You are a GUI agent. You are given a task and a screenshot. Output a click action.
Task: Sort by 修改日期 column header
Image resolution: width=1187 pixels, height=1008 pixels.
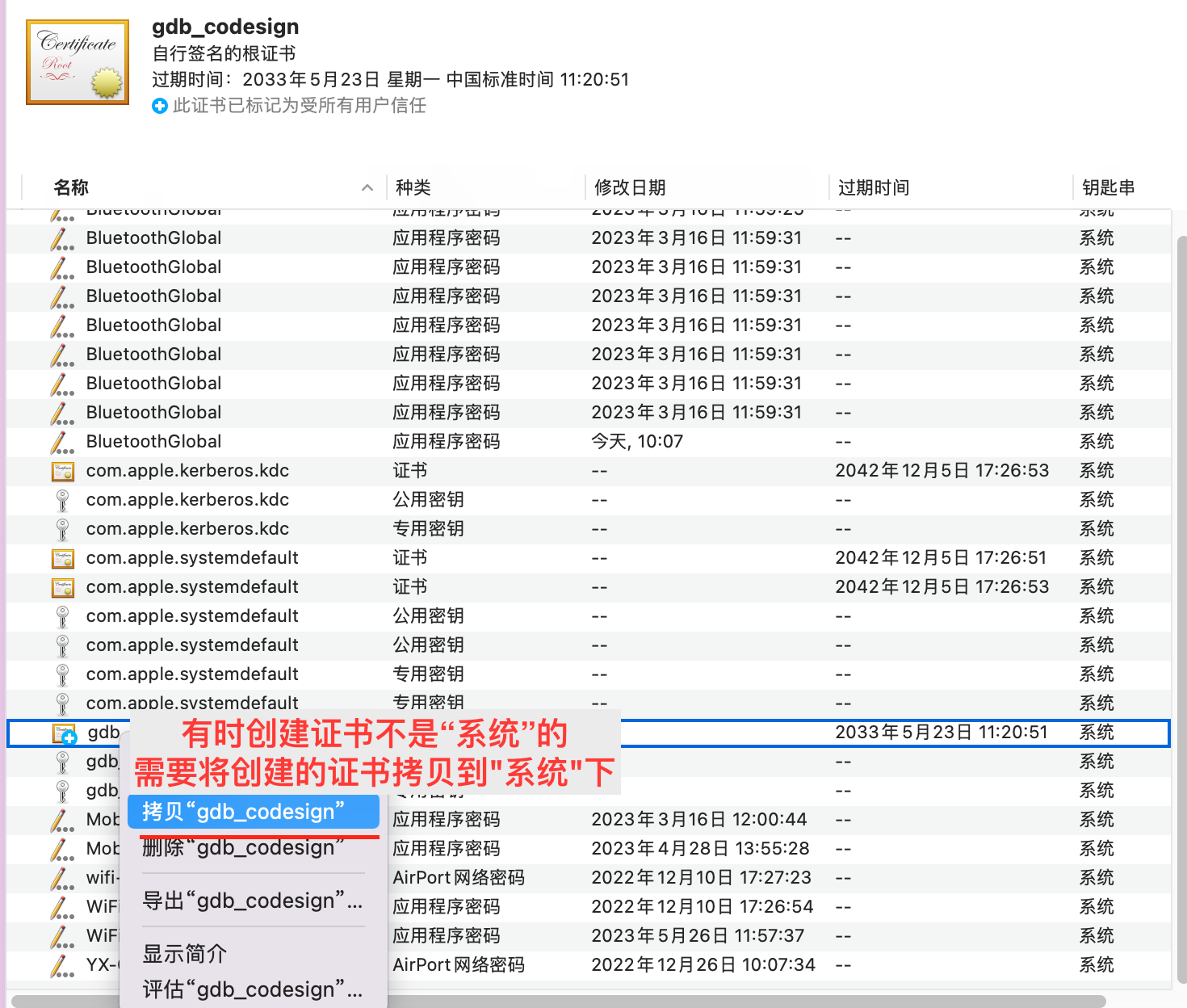click(630, 187)
